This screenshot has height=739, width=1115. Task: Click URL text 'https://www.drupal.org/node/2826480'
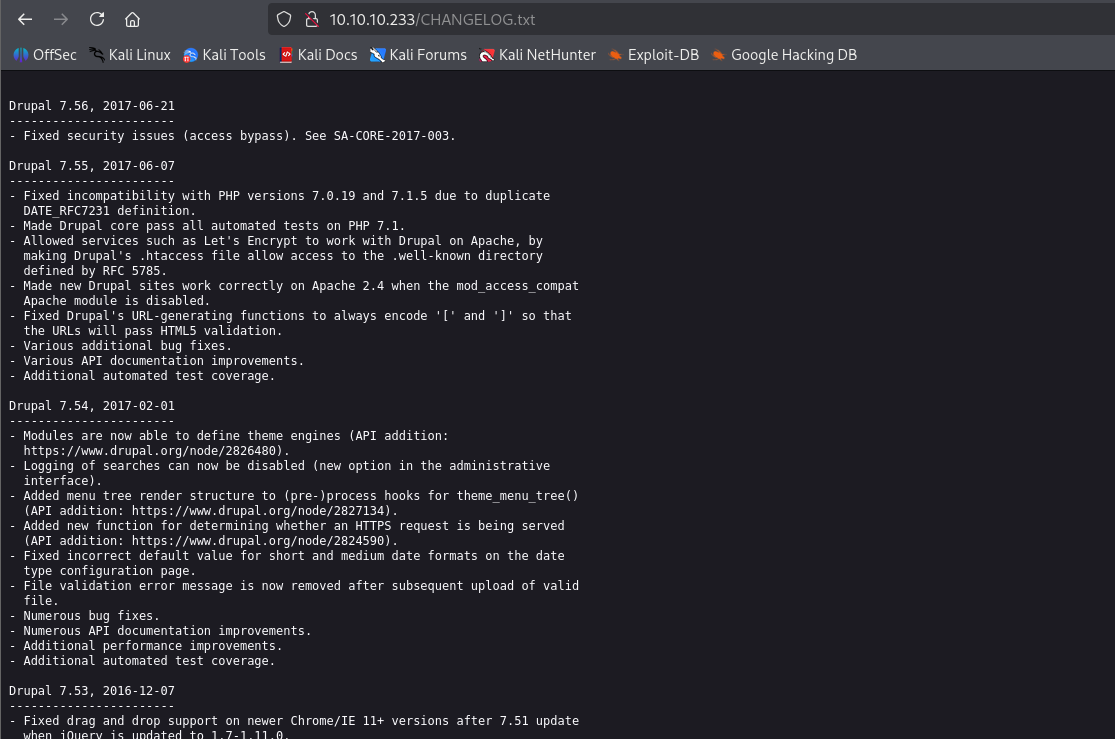click(149, 451)
